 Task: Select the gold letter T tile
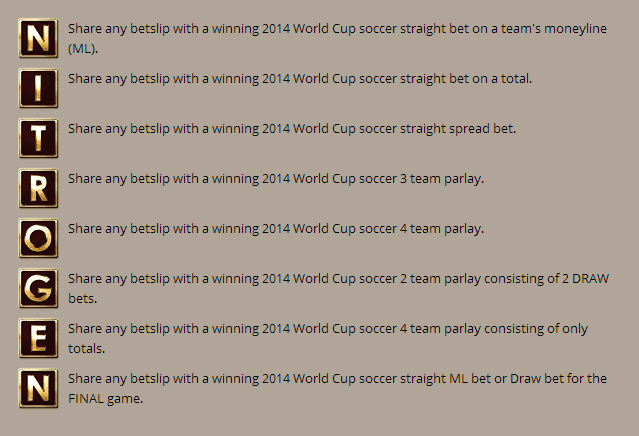(38, 139)
